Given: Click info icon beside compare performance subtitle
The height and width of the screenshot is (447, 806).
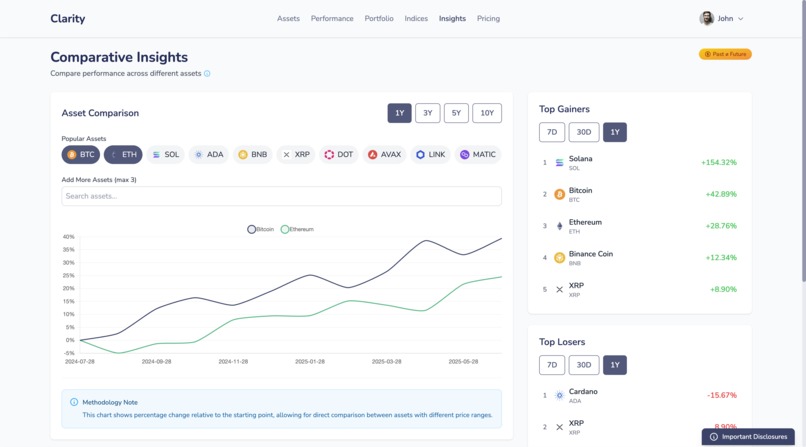Looking at the screenshot, I should click(x=207, y=73).
